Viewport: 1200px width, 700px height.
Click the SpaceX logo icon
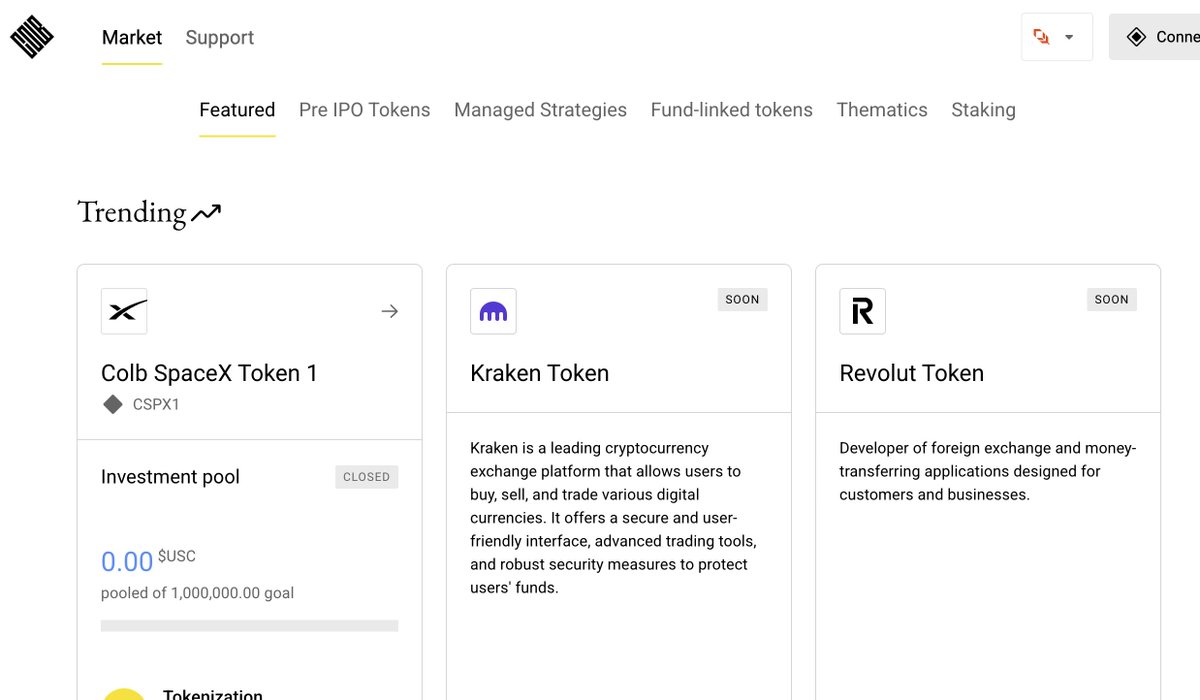click(x=124, y=311)
